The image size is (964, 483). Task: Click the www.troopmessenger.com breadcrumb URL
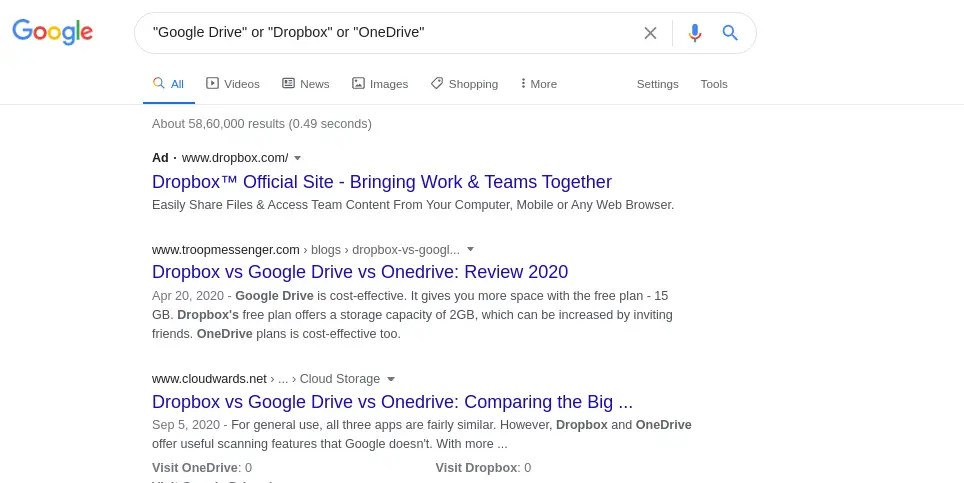point(306,249)
